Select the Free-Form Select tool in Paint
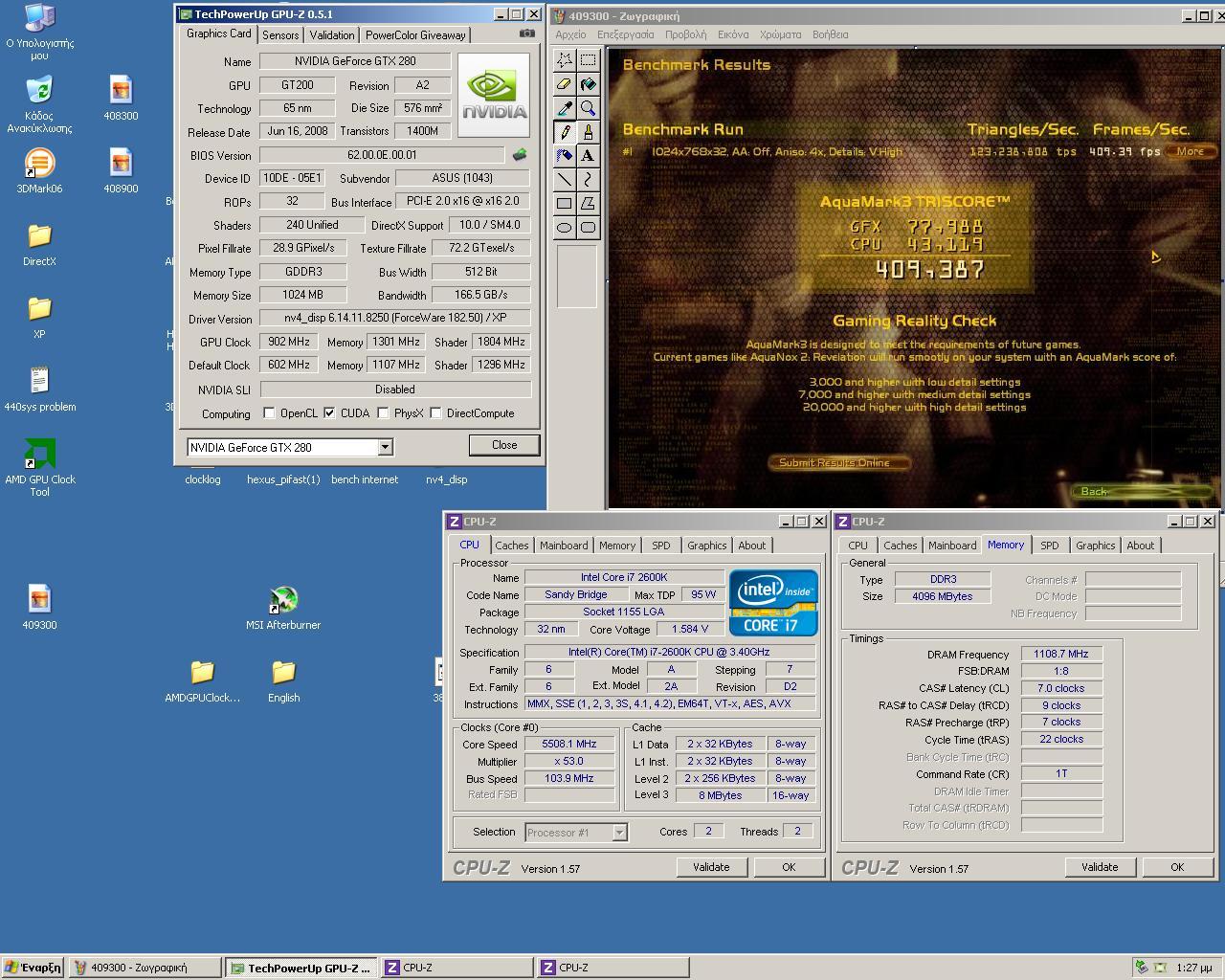1225x980 pixels. pos(565,59)
